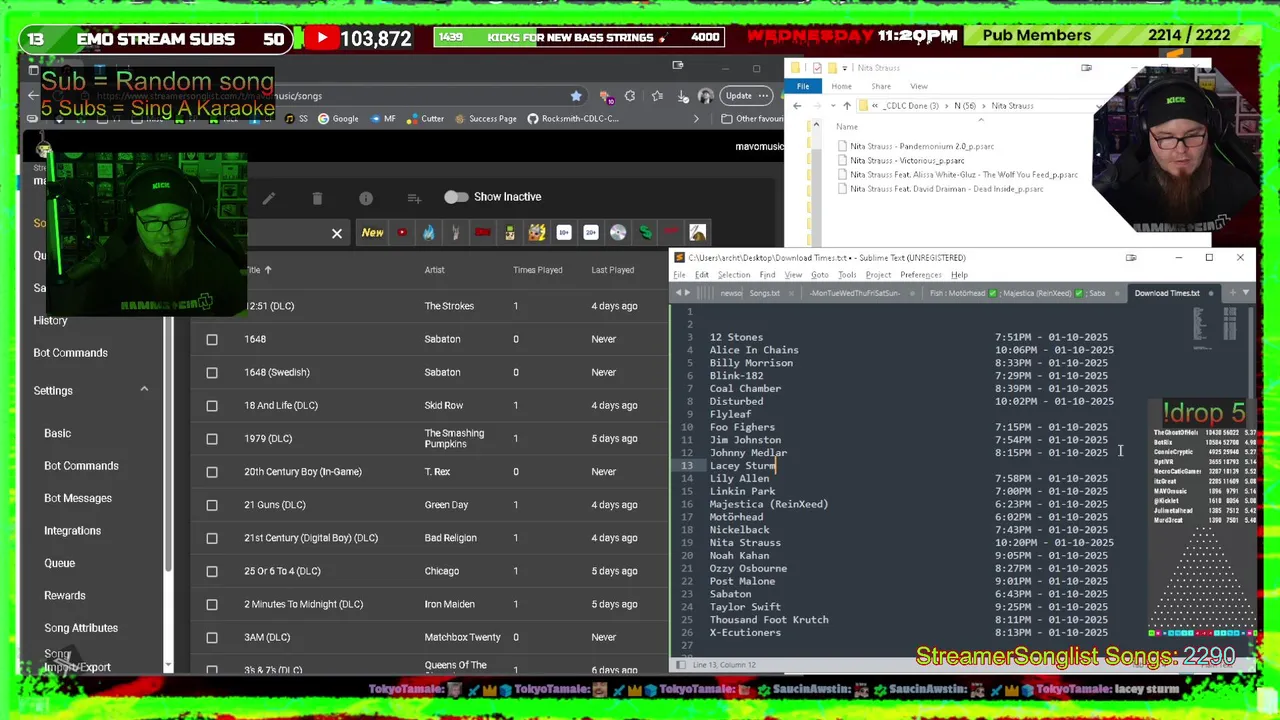The height and width of the screenshot is (720, 1280).
Task: Toggle the Show Inactive switch
Action: pyautogui.click(x=456, y=197)
